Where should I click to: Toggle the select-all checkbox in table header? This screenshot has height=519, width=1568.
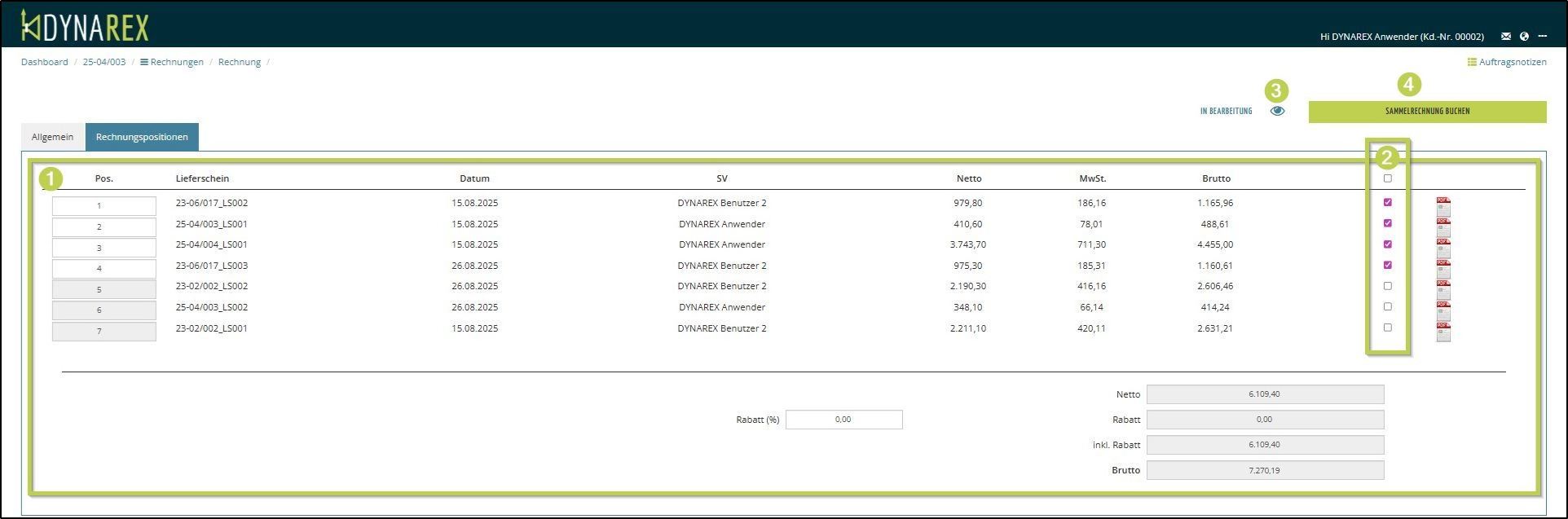pyautogui.click(x=1388, y=178)
